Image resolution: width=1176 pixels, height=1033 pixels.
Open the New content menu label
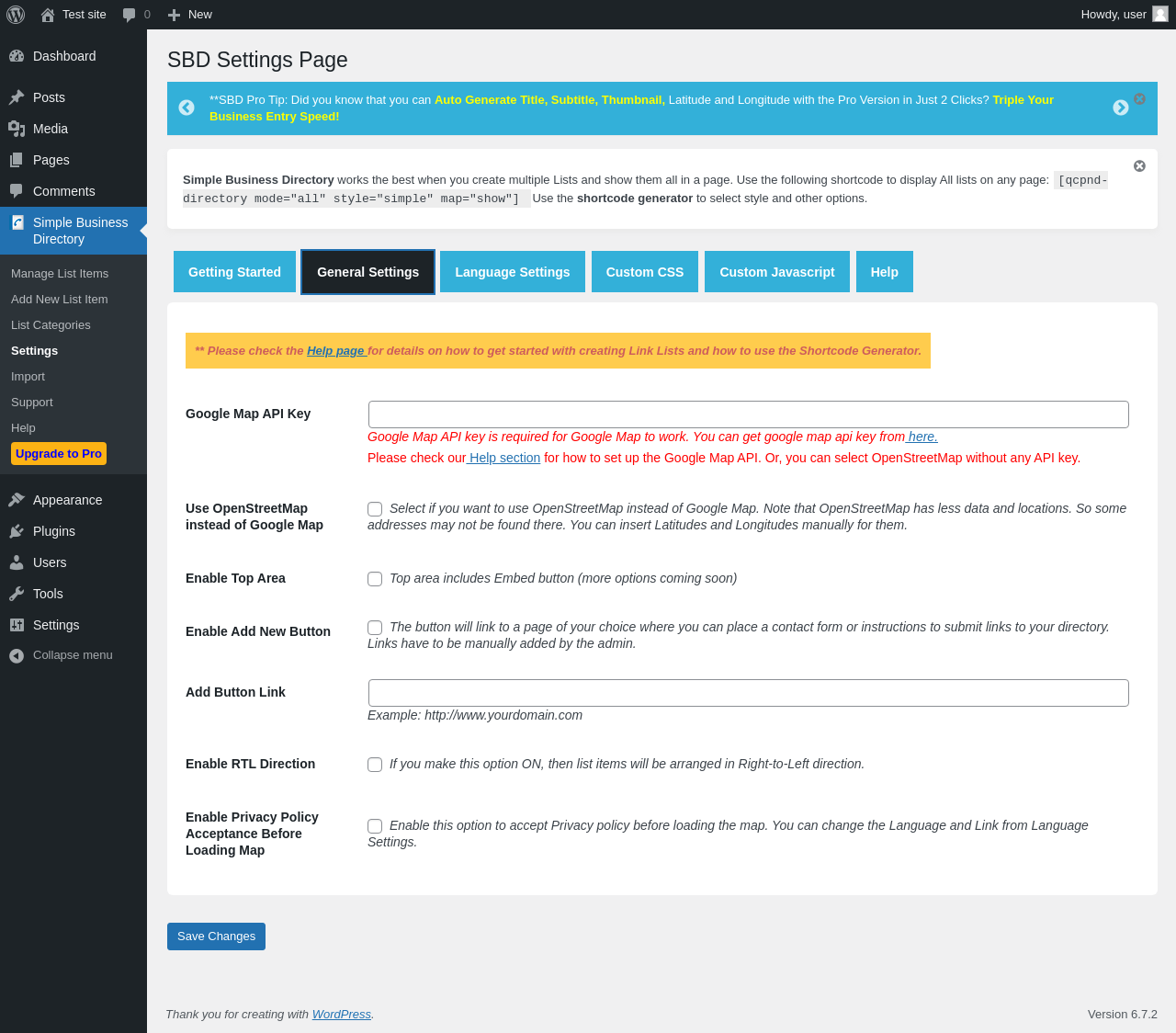click(x=200, y=15)
